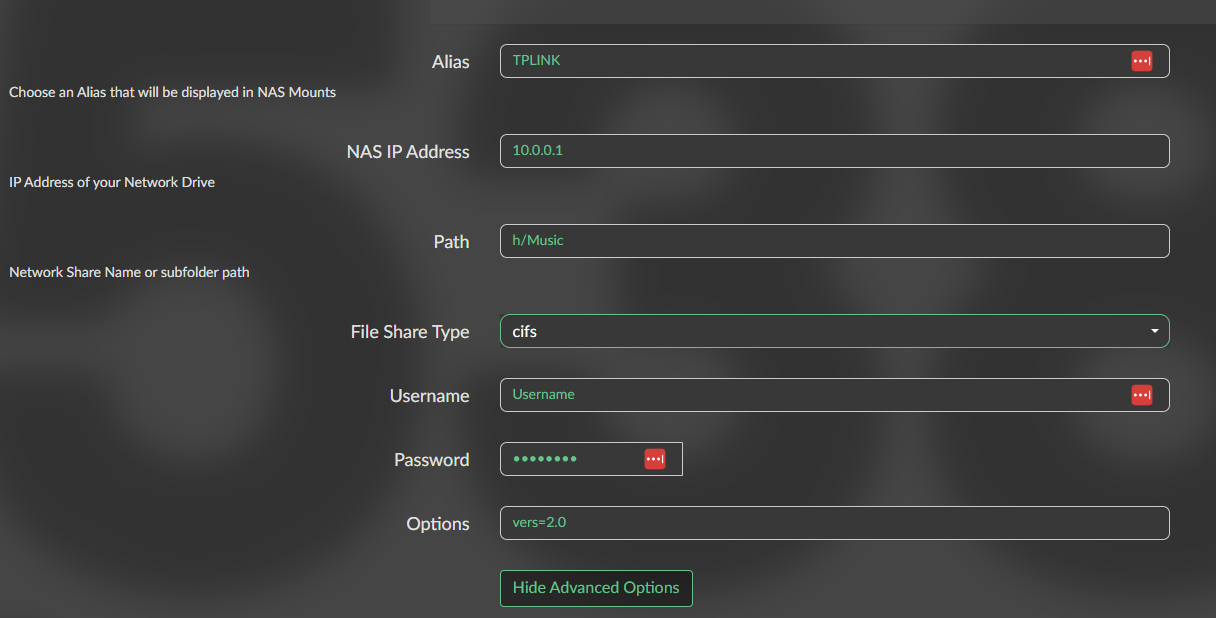Click the NAS IP Address label
1216x618 pixels.
[408, 152]
